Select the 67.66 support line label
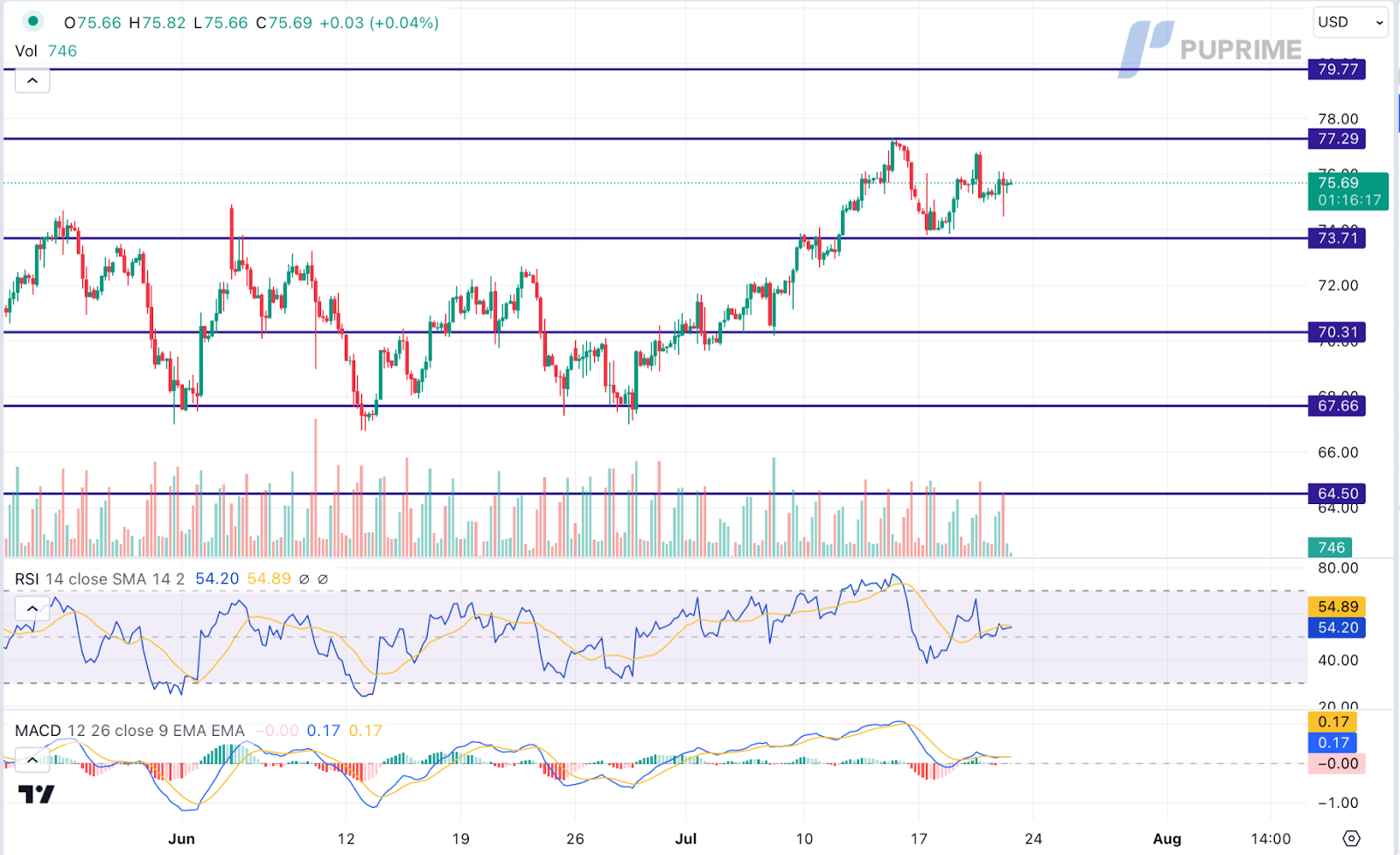1400x855 pixels. pos(1337,406)
